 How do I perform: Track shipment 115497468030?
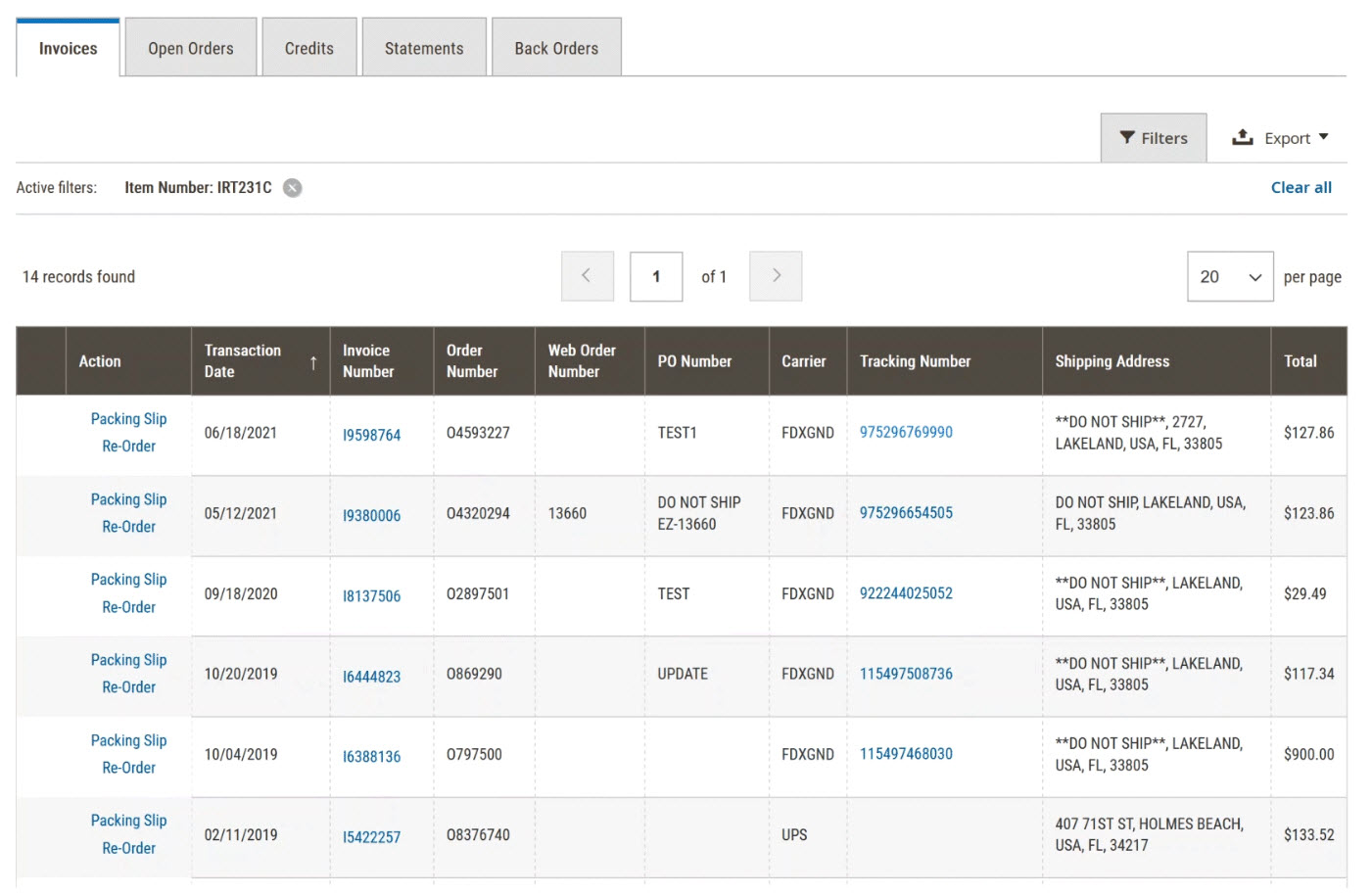(x=905, y=754)
